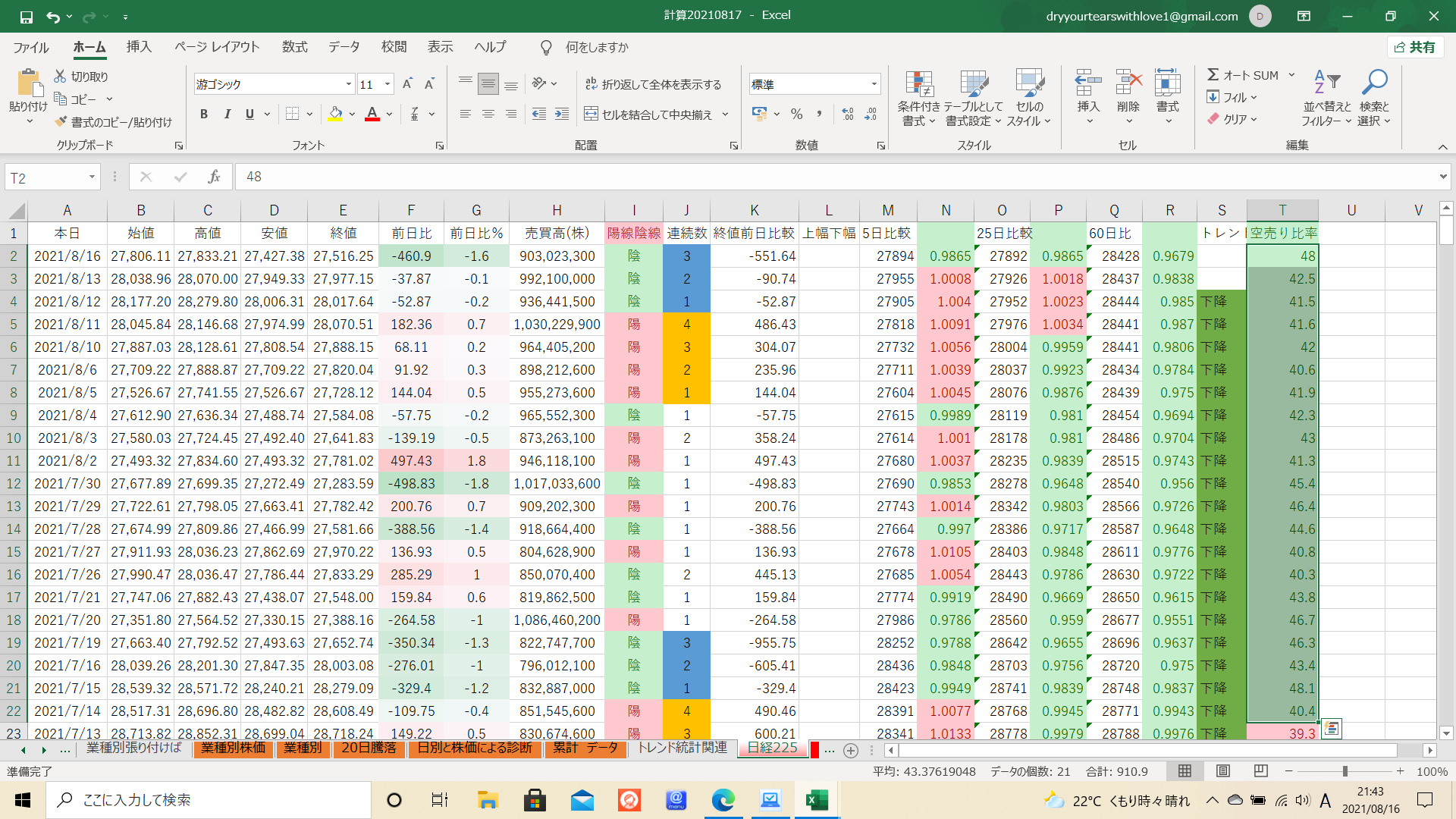Image resolution: width=1456 pixels, height=819 pixels.
Task: Click the merge and center button
Action: point(649,115)
